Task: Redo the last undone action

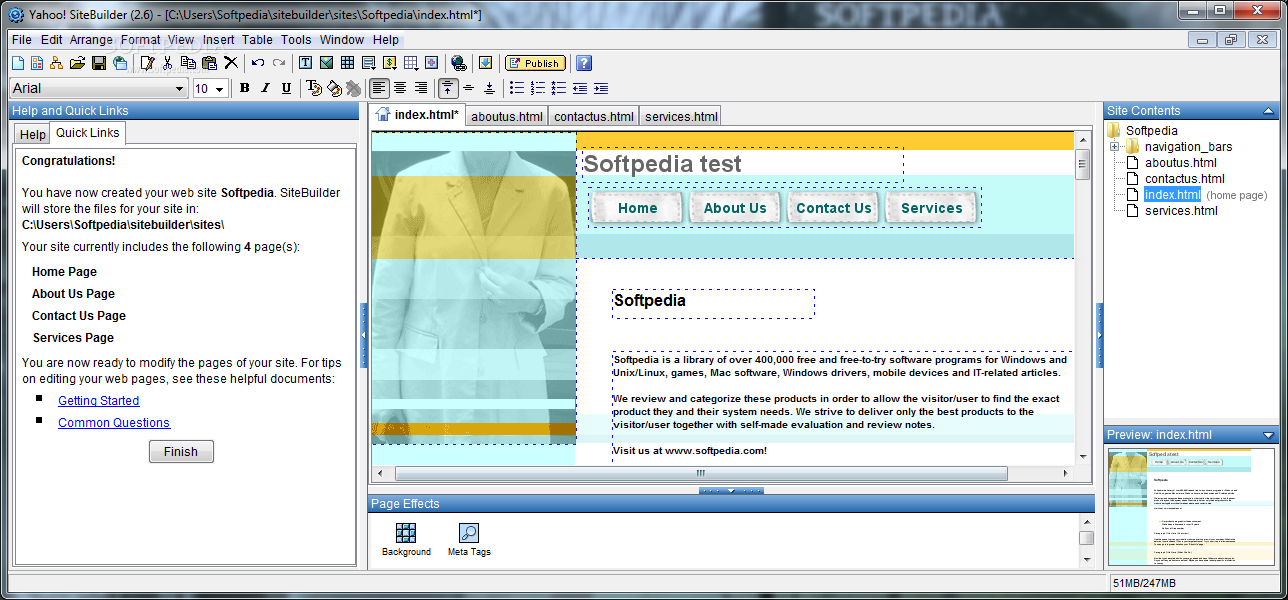Action: pos(279,63)
